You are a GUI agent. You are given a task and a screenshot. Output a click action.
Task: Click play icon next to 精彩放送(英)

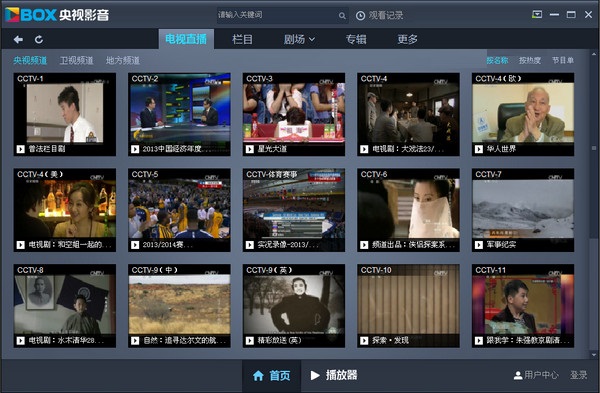pos(250,341)
